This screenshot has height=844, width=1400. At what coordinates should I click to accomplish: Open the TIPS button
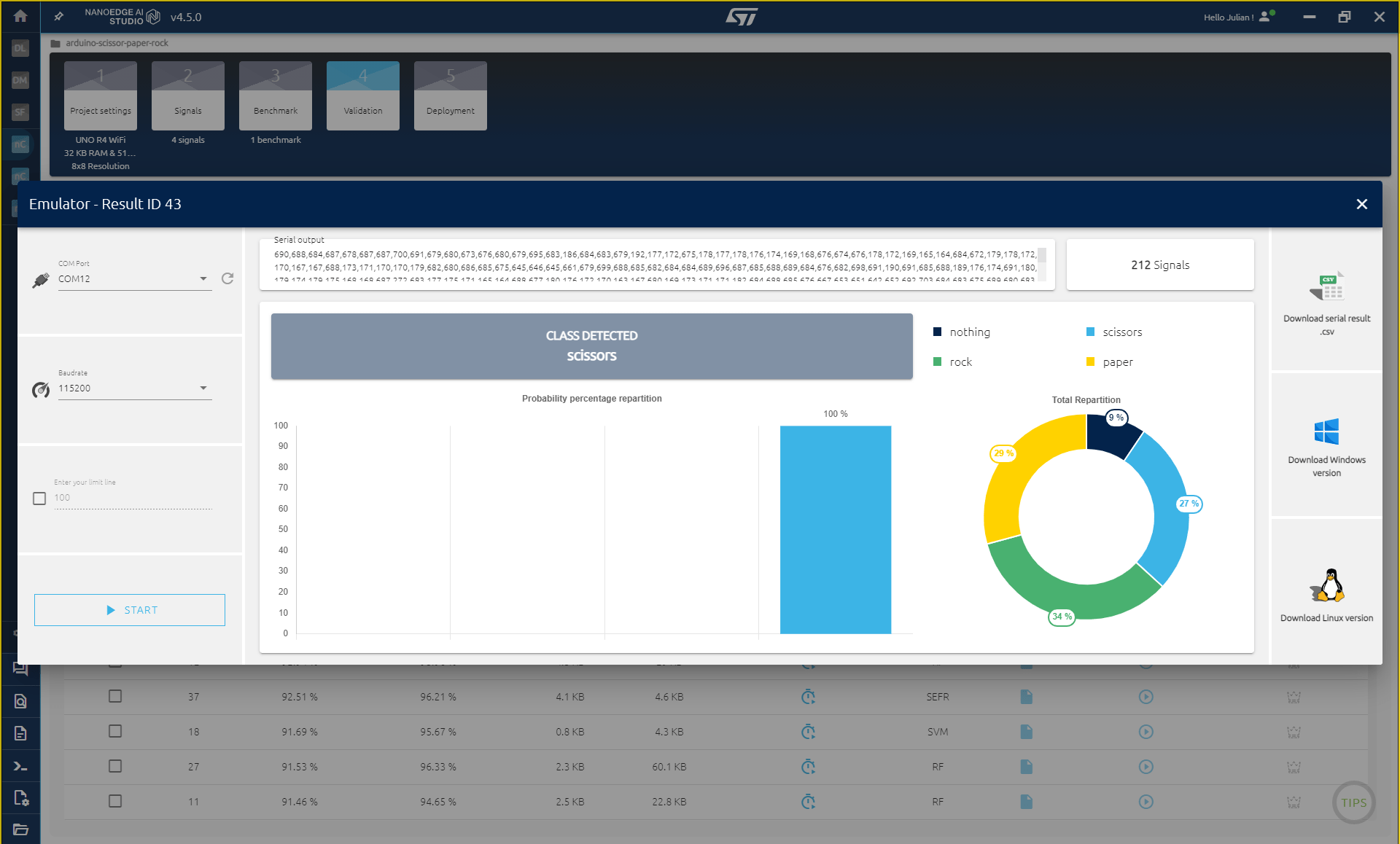[1353, 802]
